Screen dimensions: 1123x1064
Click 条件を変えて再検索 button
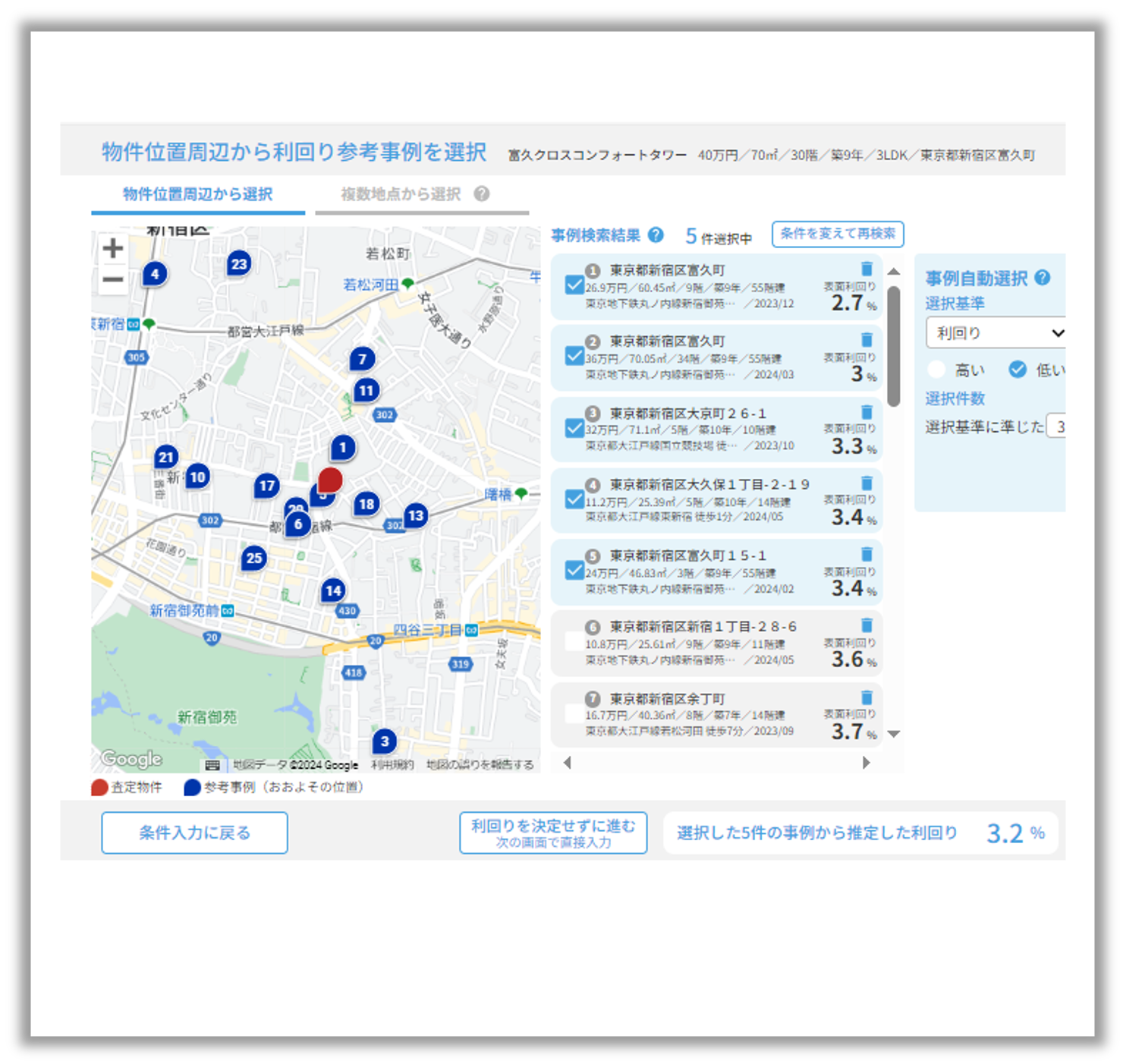point(838,234)
